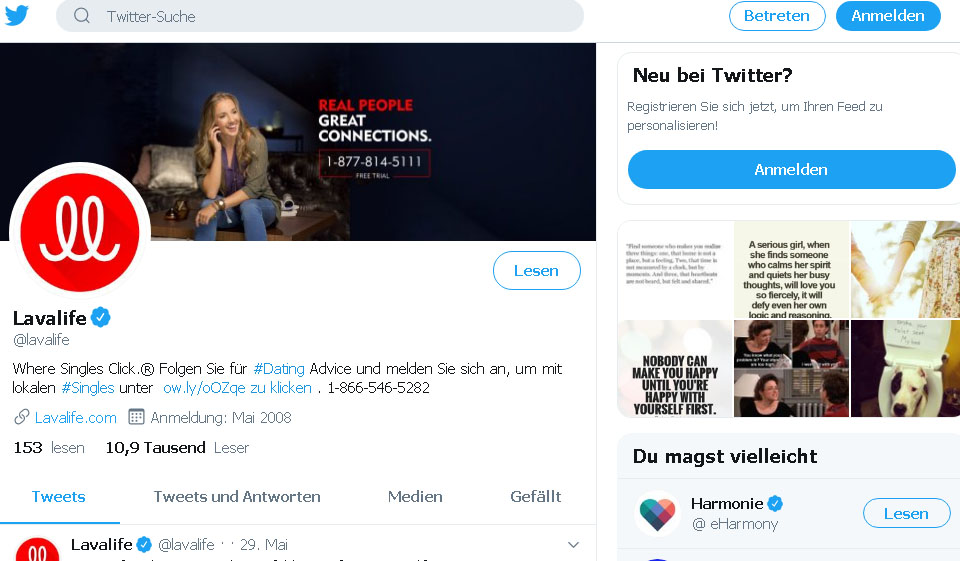Click the #Dating hashtag link
The width and height of the screenshot is (960, 561).
pyautogui.click(x=279, y=368)
